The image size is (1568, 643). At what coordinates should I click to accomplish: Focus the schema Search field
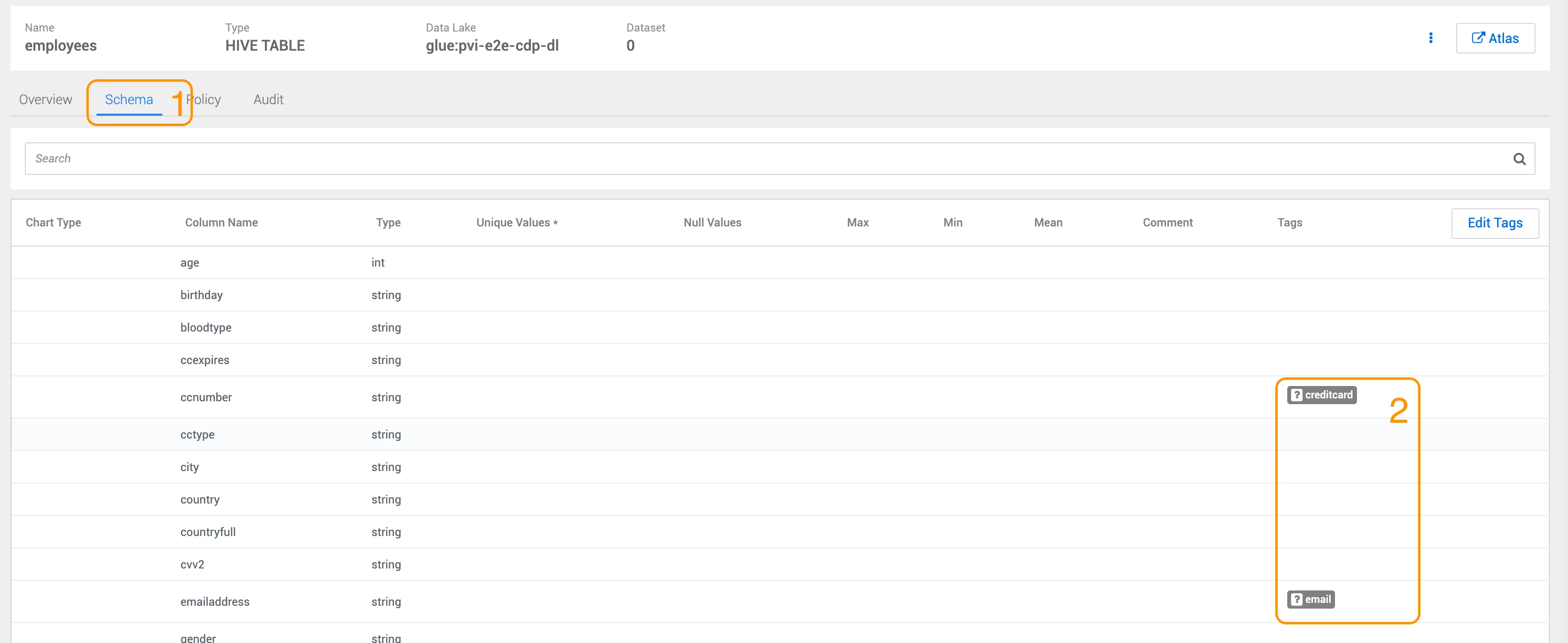(780, 159)
